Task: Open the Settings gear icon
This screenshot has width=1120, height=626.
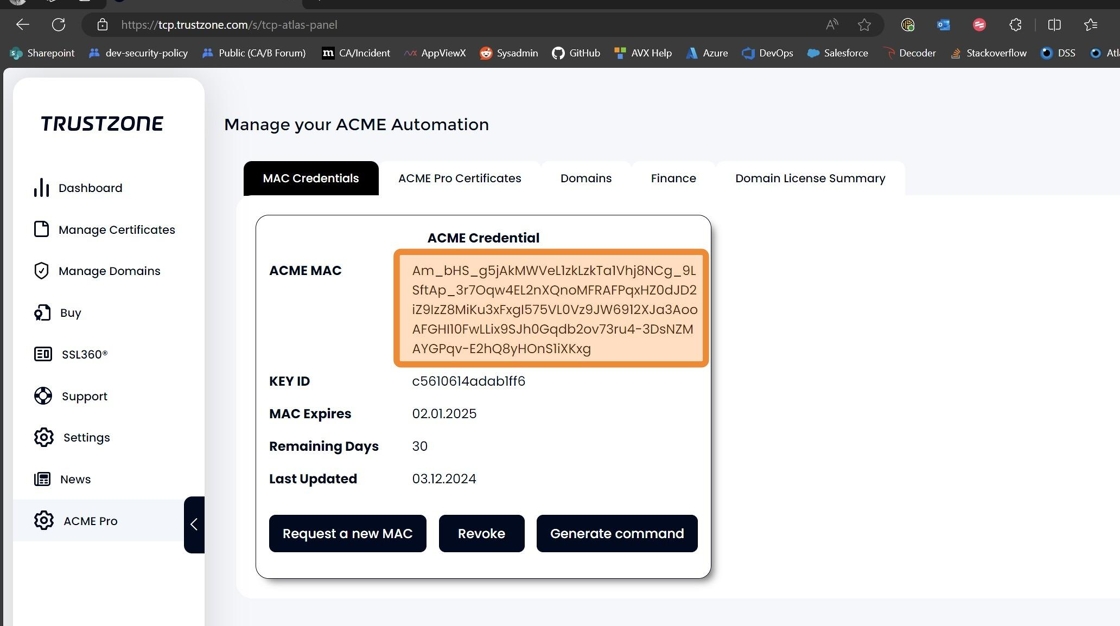Action: click(x=44, y=437)
